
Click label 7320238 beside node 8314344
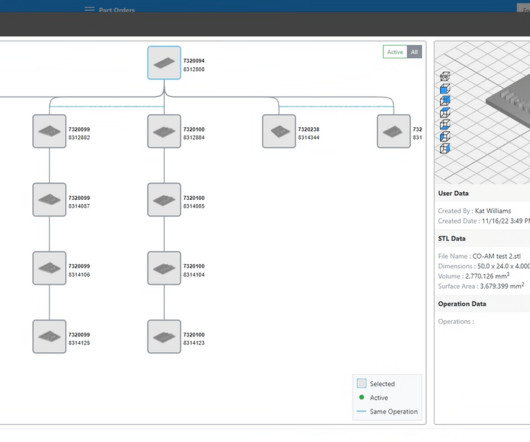pos(309,129)
